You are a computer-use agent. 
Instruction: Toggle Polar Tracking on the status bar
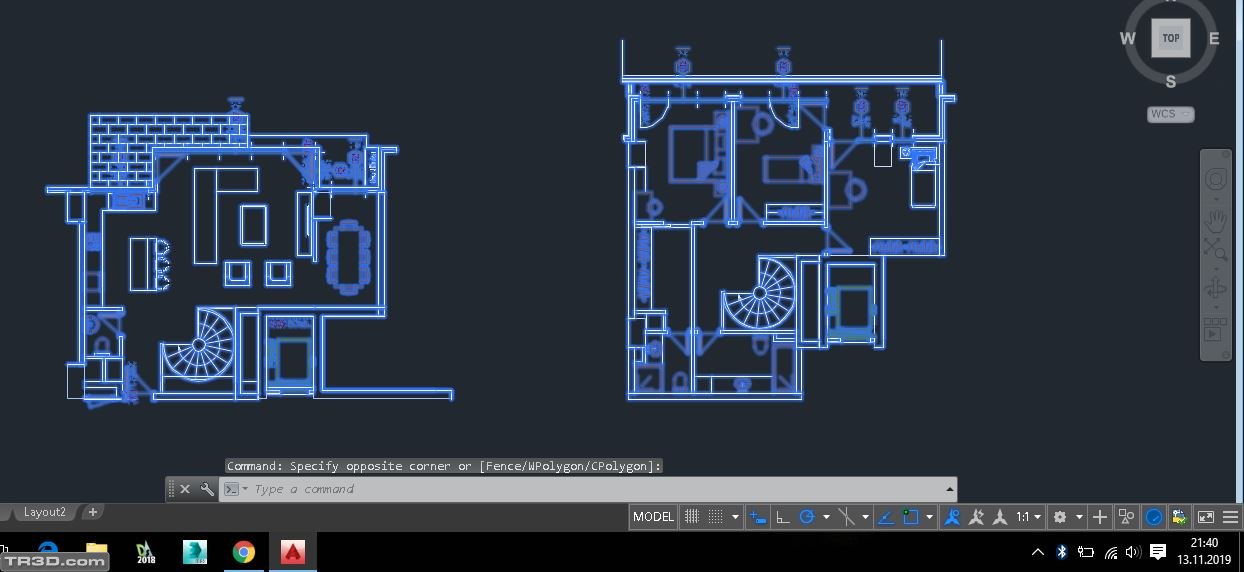click(x=807, y=517)
